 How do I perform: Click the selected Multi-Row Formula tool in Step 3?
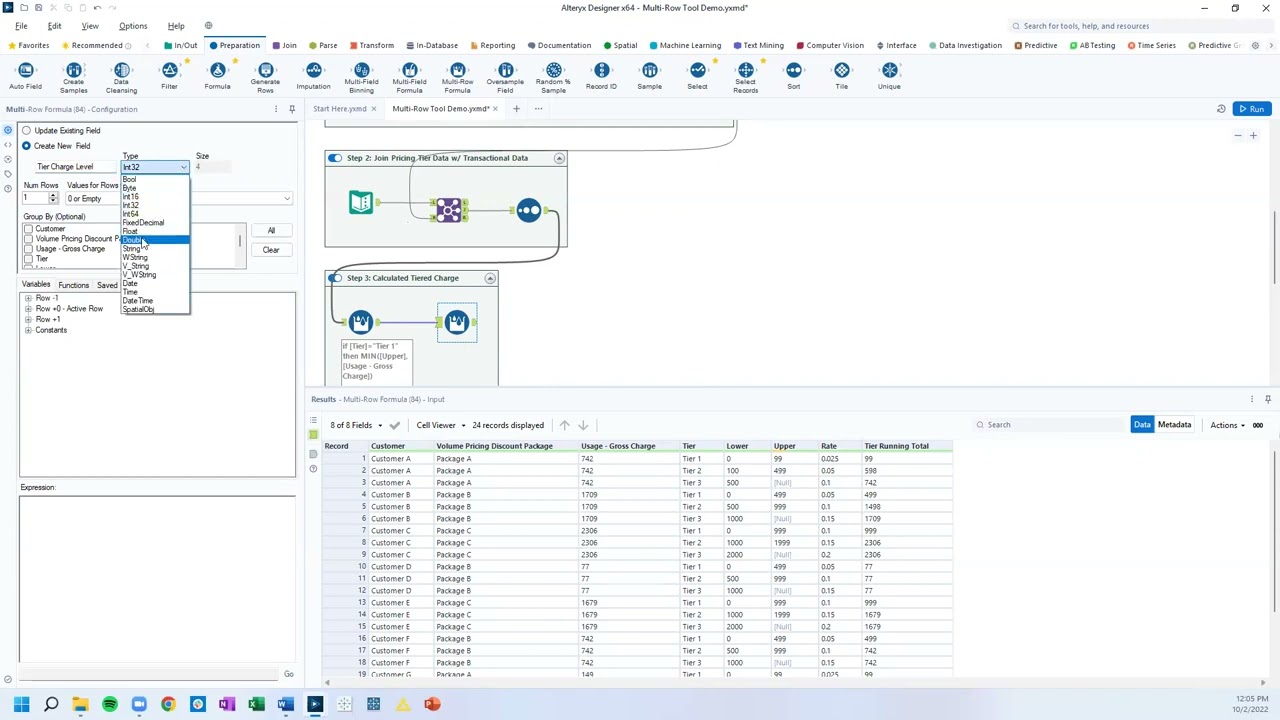click(457, 322)
